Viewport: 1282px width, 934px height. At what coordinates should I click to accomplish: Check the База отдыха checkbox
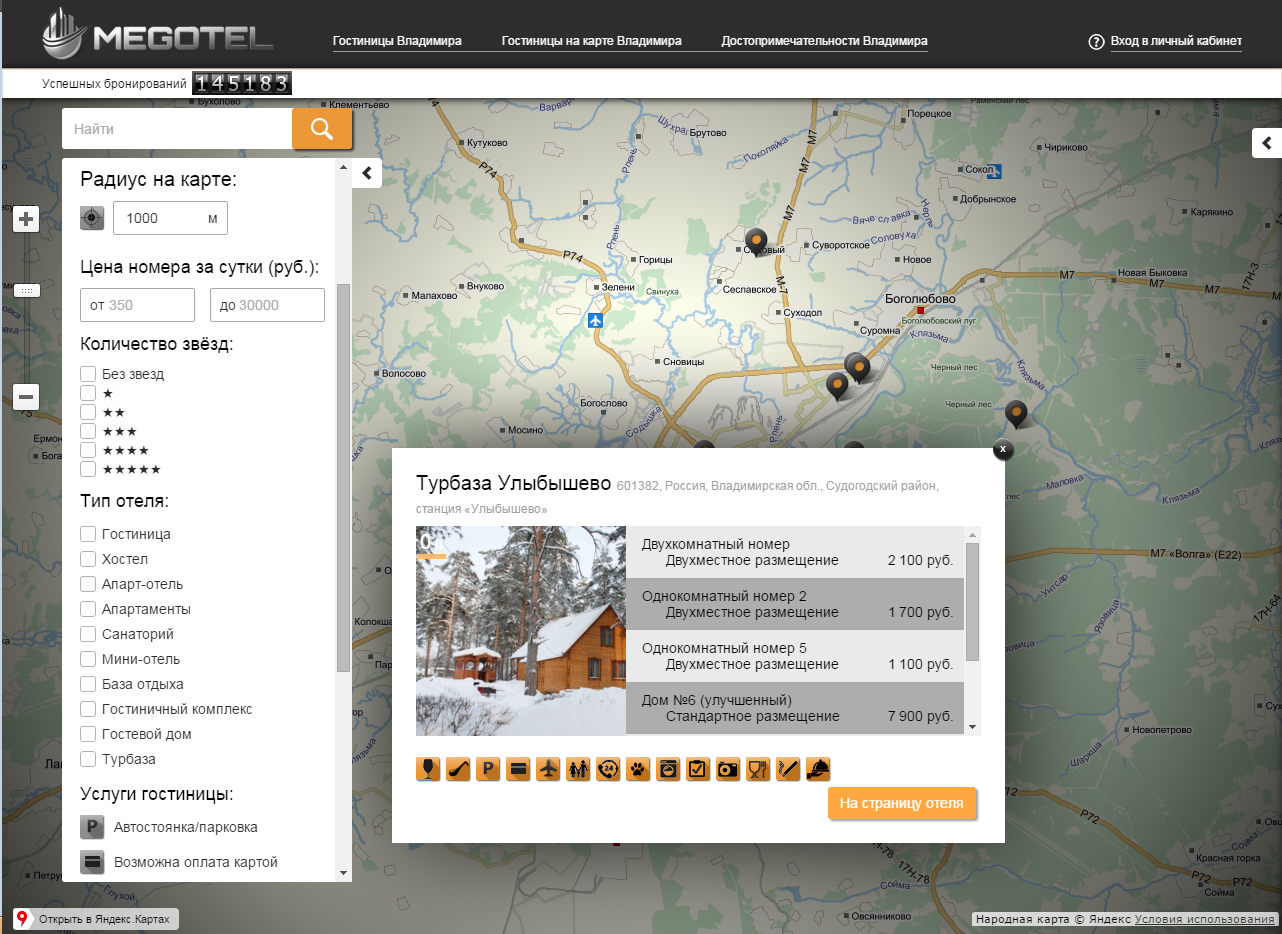pos(88,684)
